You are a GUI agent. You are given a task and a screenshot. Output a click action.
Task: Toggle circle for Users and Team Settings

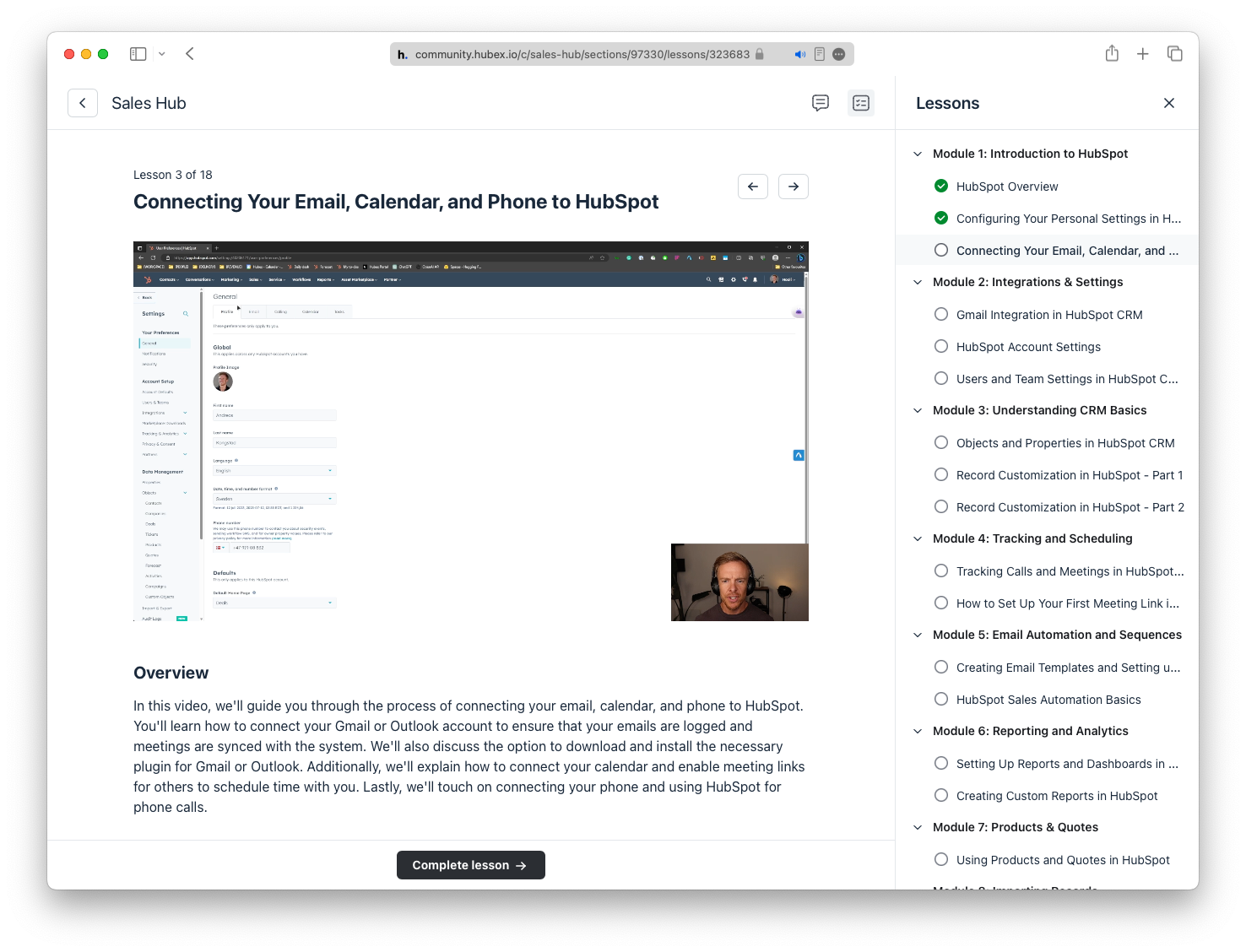coord(941,378)
